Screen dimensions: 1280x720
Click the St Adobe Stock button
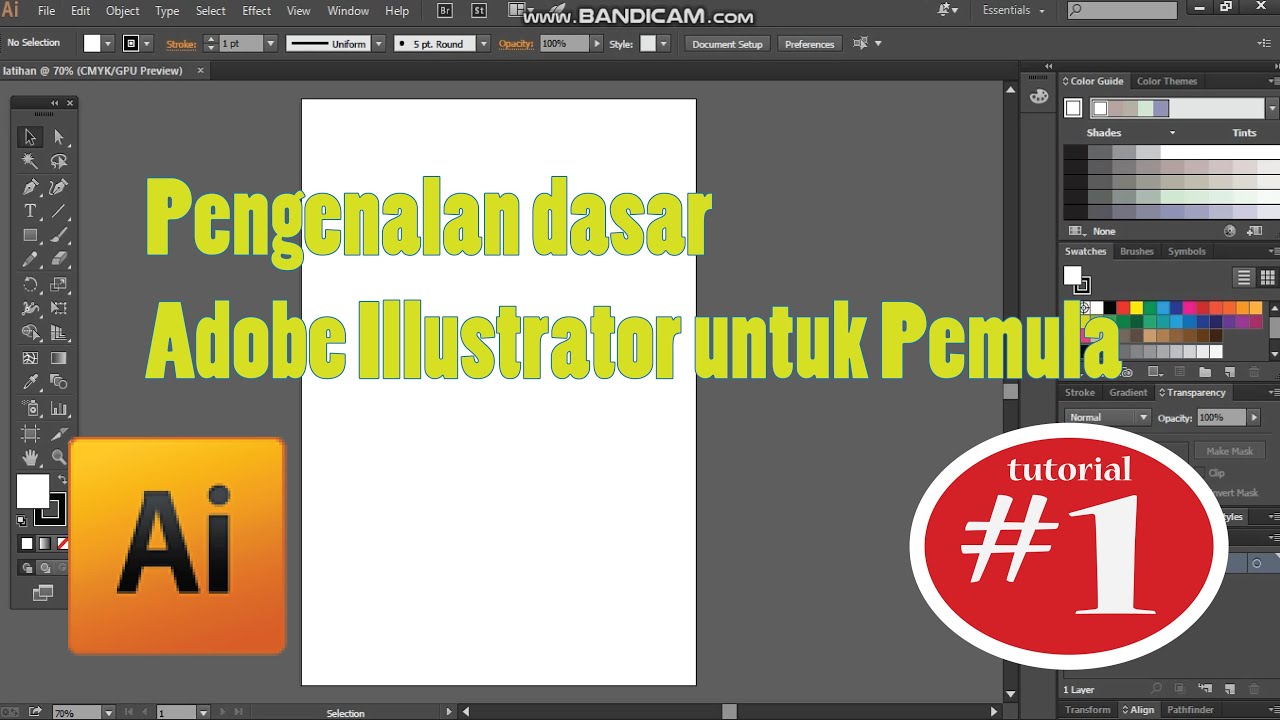pos(479,11)
